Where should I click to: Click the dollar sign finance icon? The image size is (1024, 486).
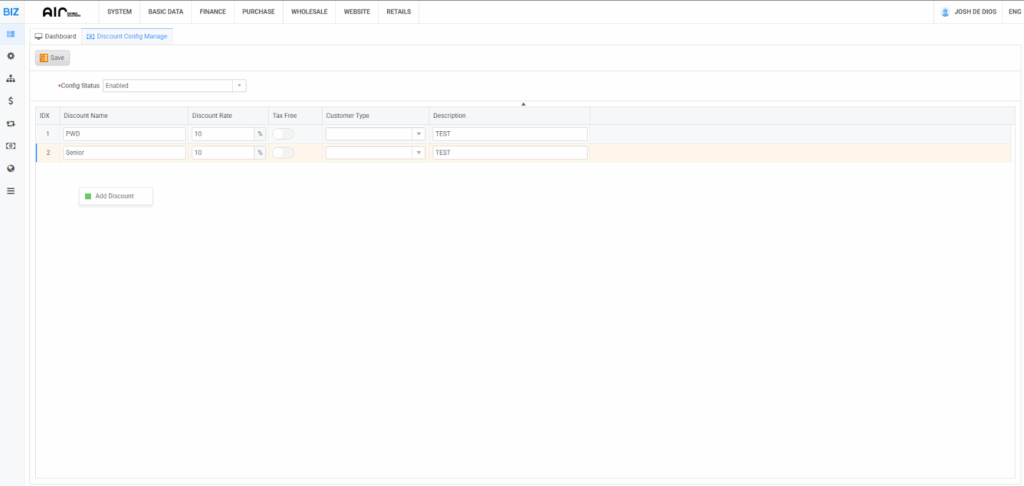point(10,101)
